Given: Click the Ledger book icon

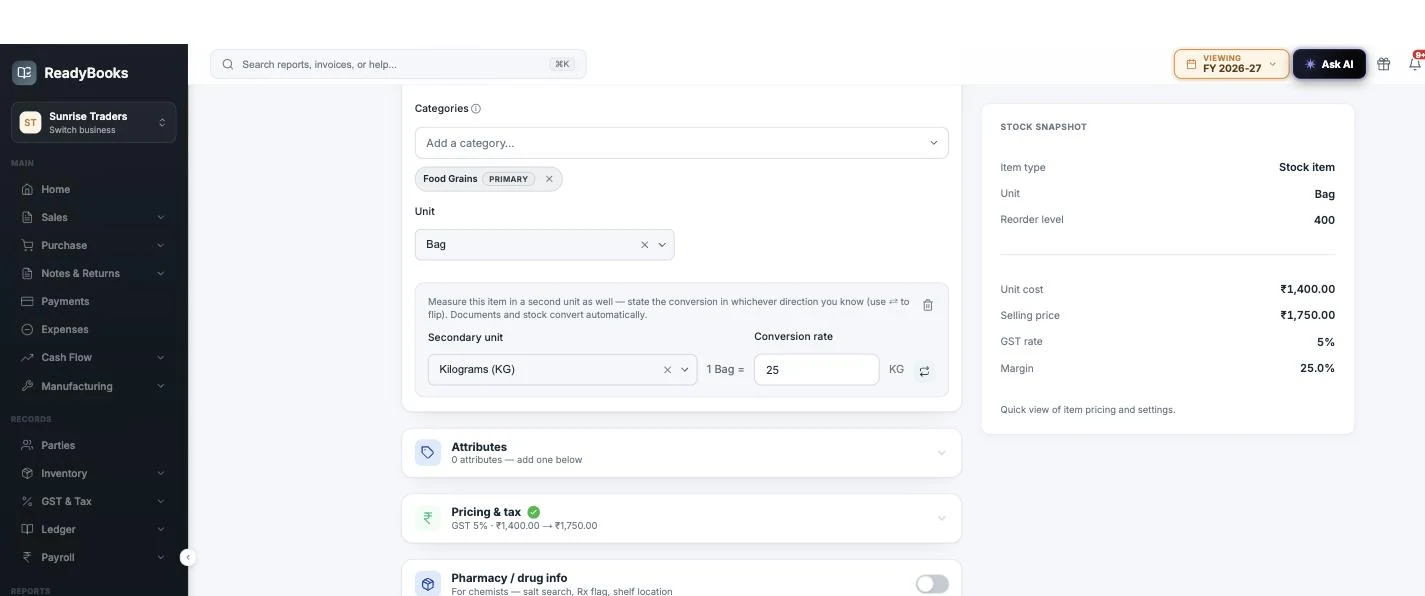Looking at the screenshot, I should (27, 529).
